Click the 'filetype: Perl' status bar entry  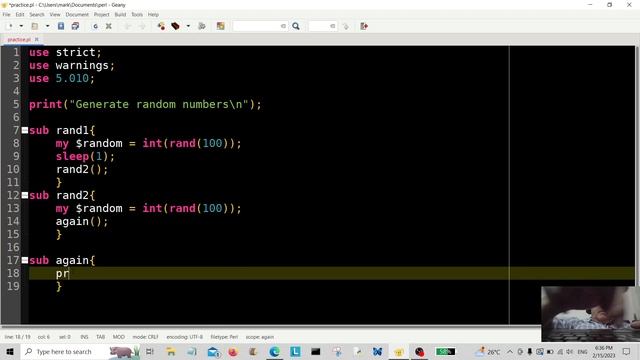click(x=224, y=337)
